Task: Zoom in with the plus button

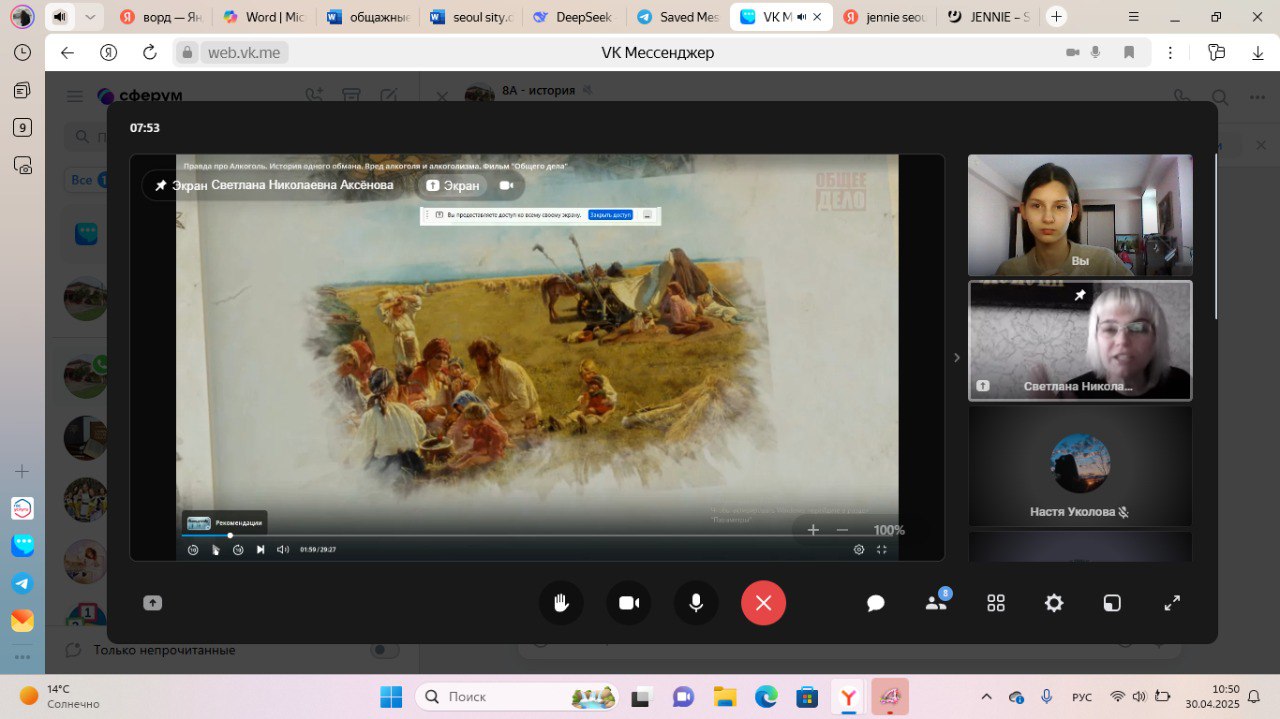Action: click(x=813, y=530)
